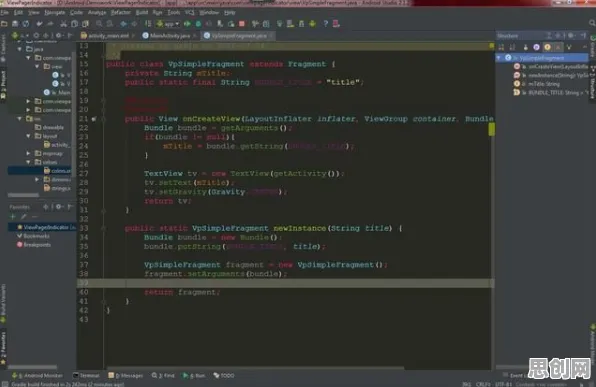Open Structure panel settings gear
The width and height of the screenshot is (596, 387).
click(x=571, y=36)
